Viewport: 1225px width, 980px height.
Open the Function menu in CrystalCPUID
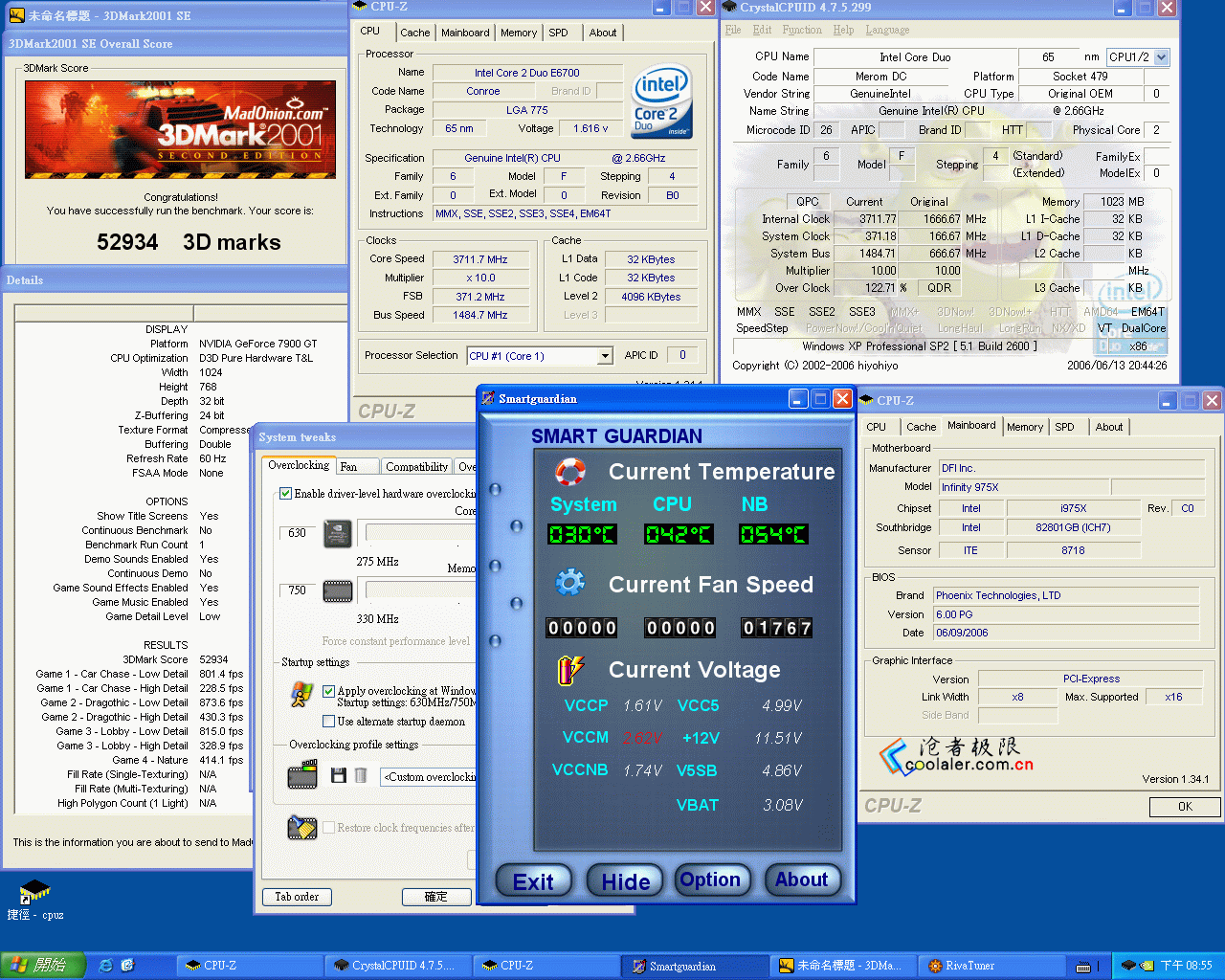click(x=801, y=30)
